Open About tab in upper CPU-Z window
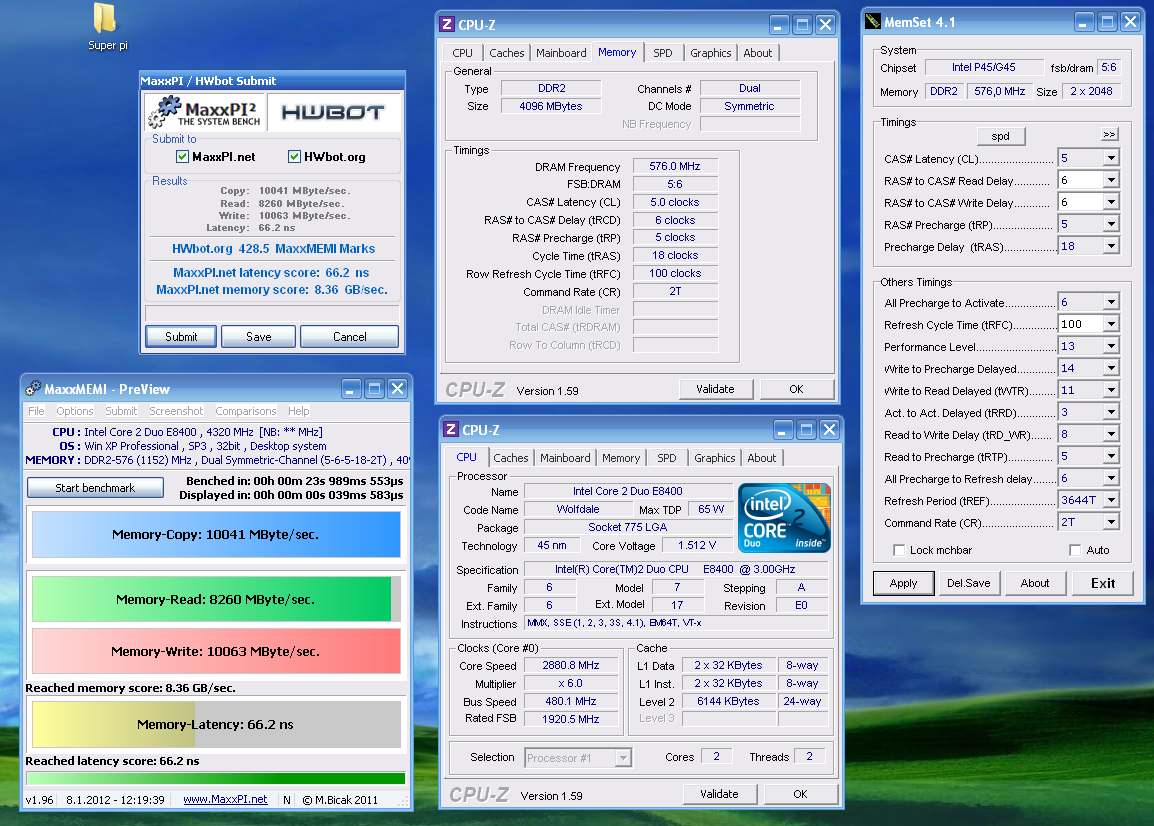The height and width of the screenshot is (826, 1154). 757,53
